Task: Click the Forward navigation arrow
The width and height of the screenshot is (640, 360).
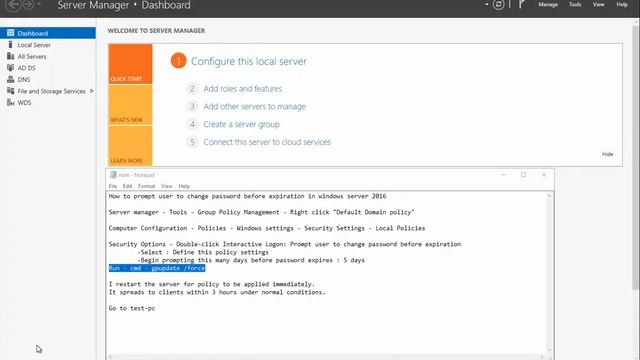Action: tap(28, 5)
